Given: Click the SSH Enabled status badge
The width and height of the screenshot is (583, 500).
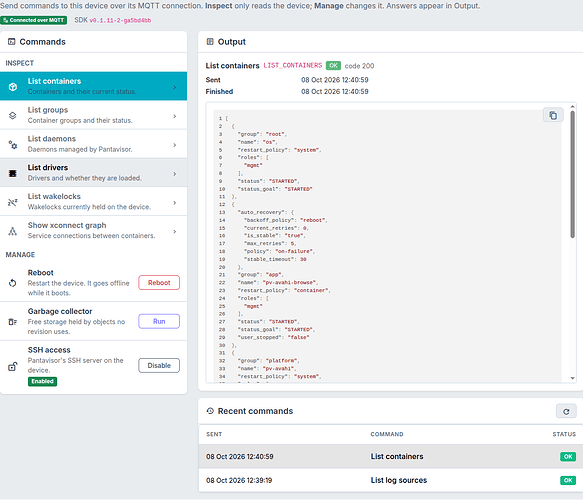Looking at the screenshot, I should [42, 381].
